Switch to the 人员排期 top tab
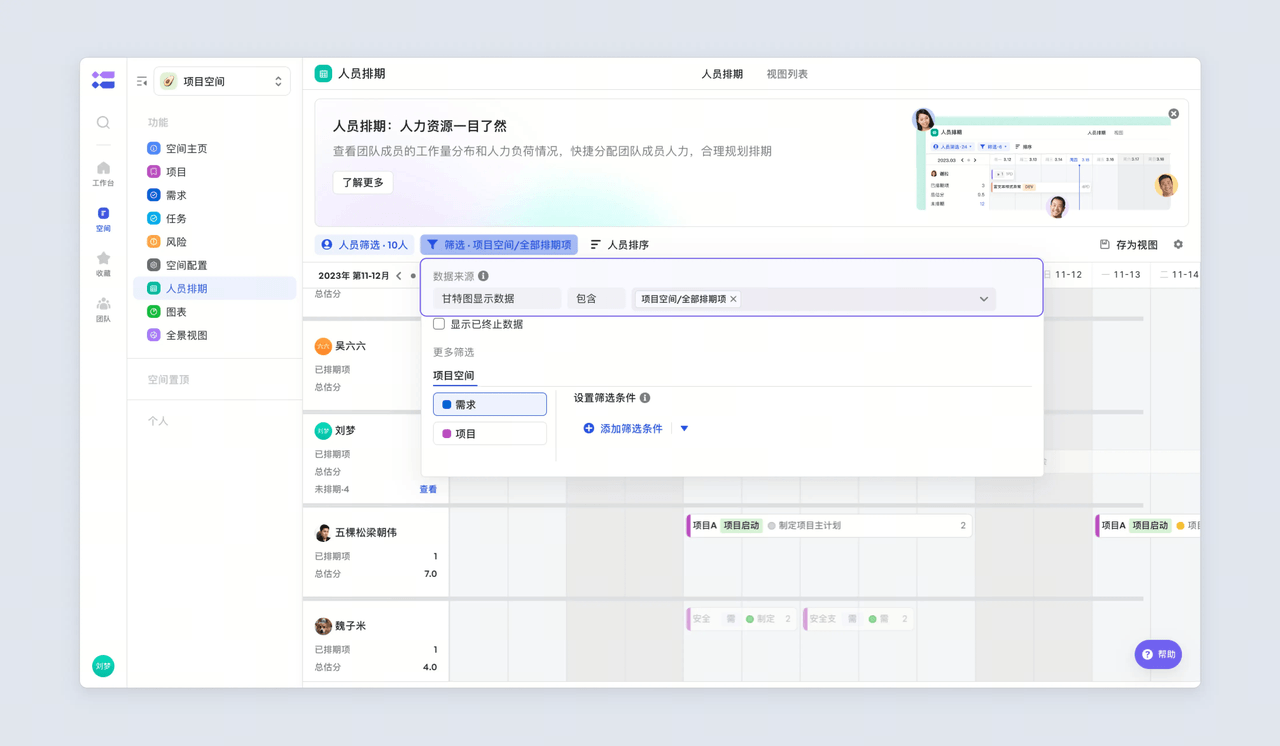The height and width of the screenshot is (746, 1280). pos(722,74)
